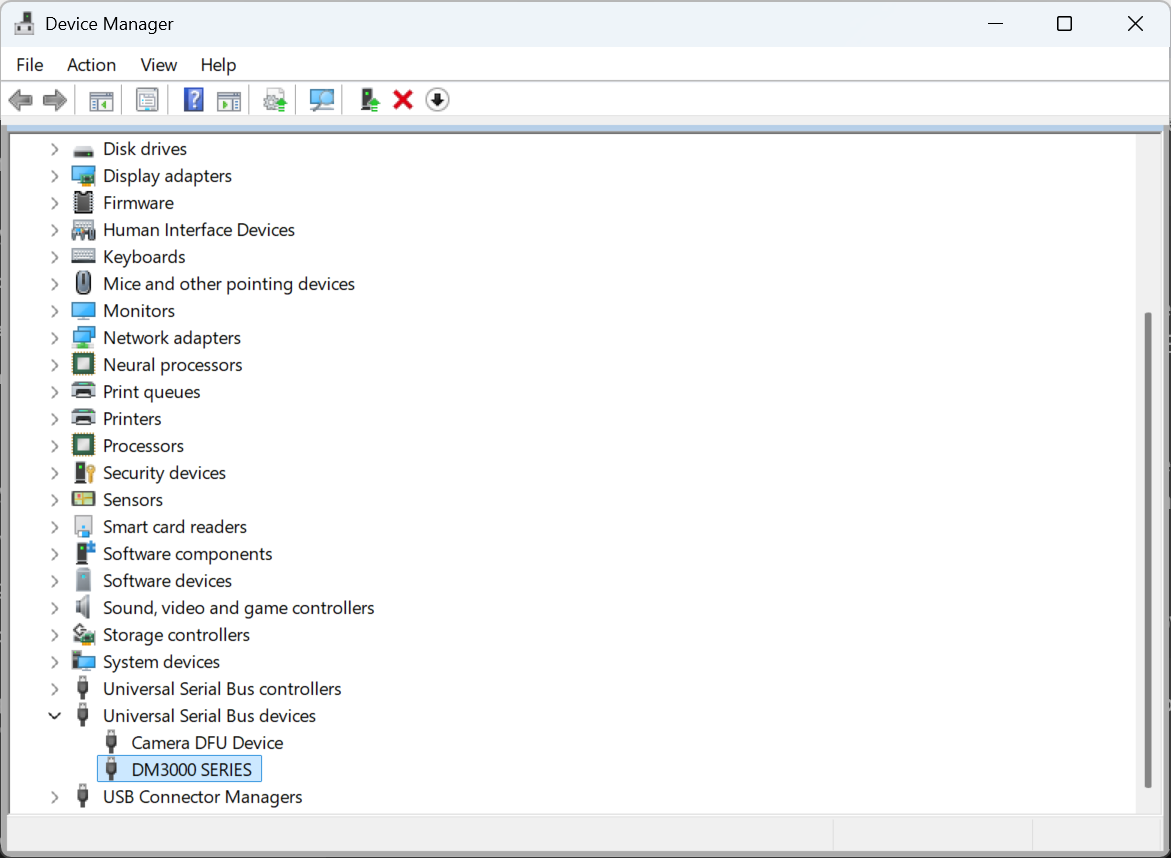
Task: Select Human Interface Devices label
Action: 199,230
